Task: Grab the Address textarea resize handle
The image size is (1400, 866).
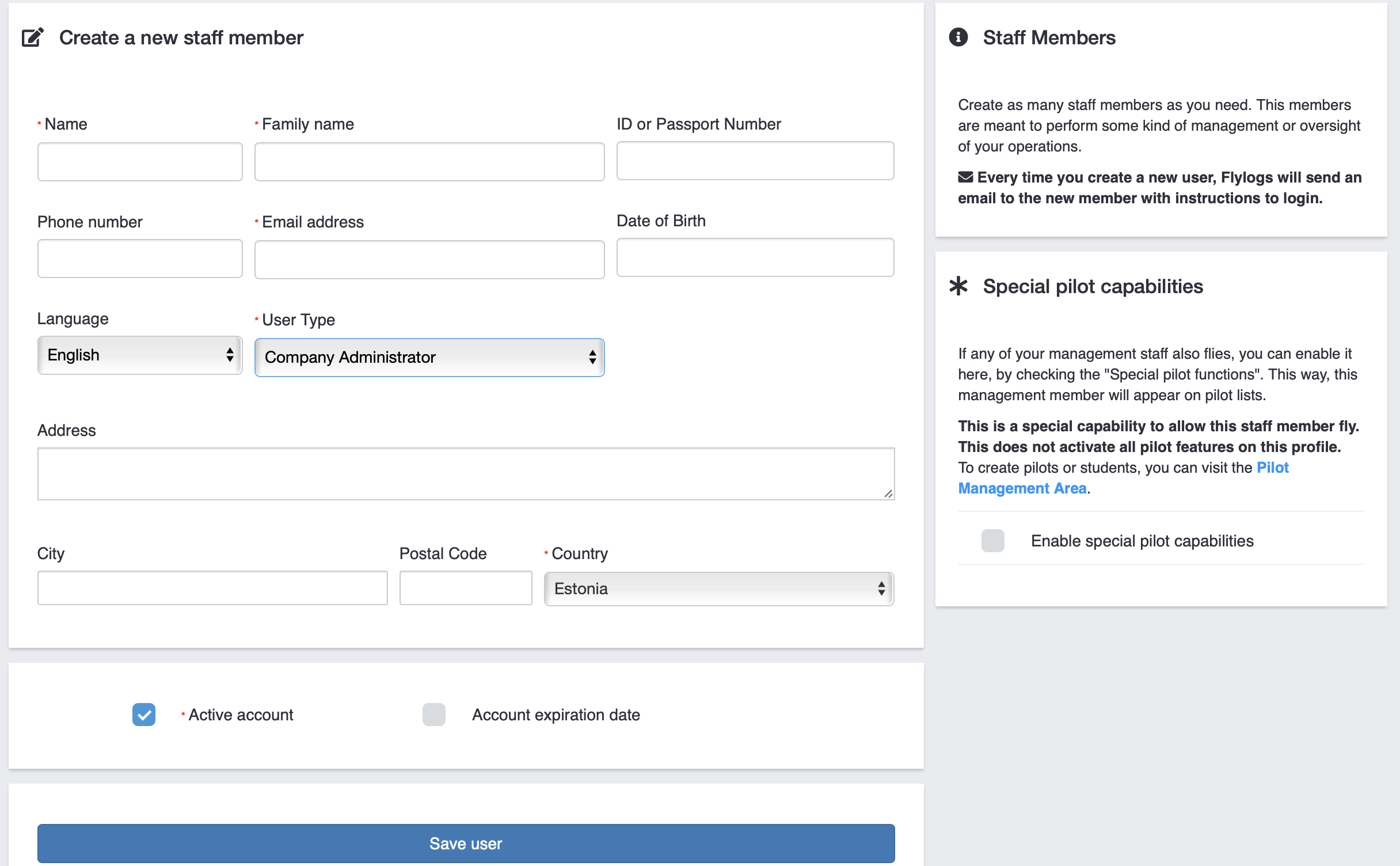Action: (x=888, y=494)
